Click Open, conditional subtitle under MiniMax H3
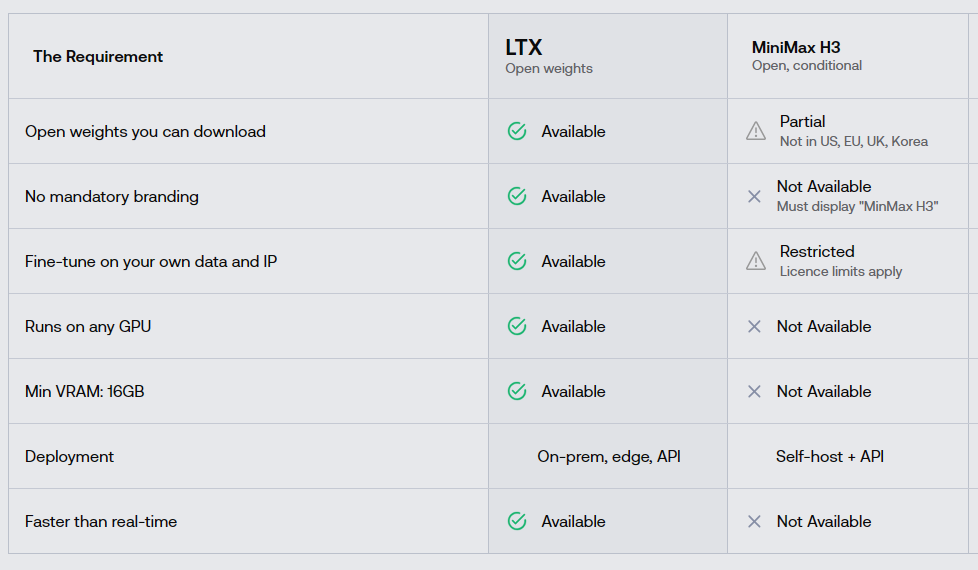The image size is (978, 570). (806, 65)
